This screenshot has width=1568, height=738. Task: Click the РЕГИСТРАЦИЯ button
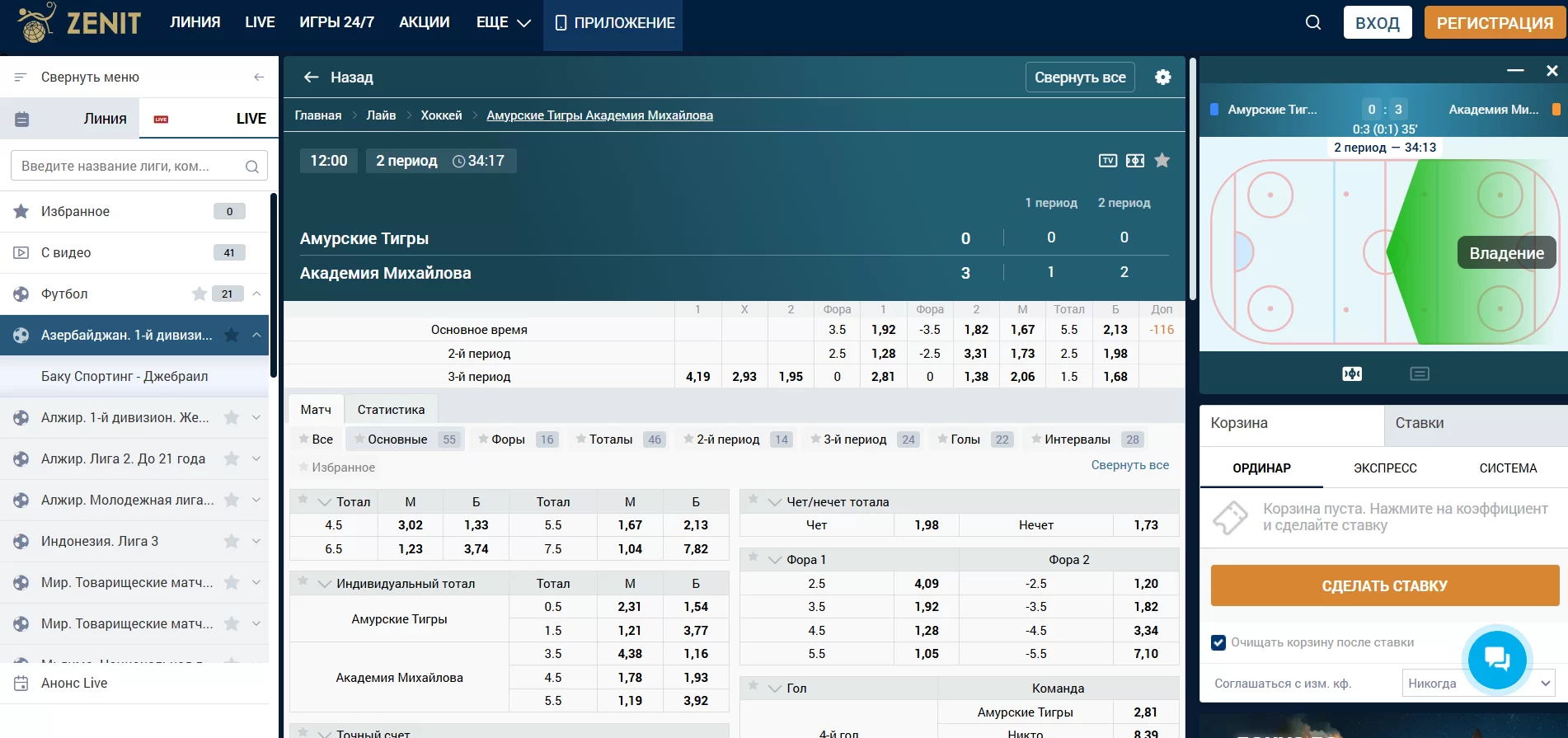point(1494,22)
